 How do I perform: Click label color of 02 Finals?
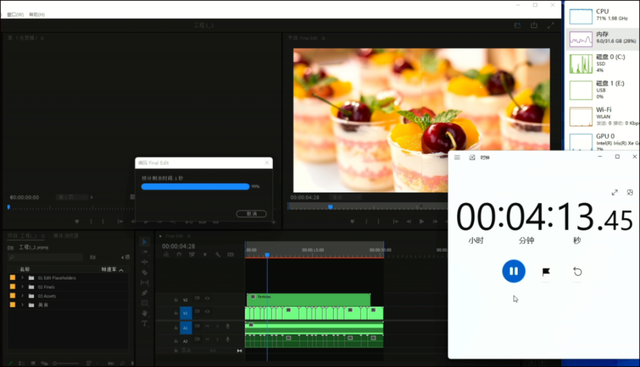point(13,287)
